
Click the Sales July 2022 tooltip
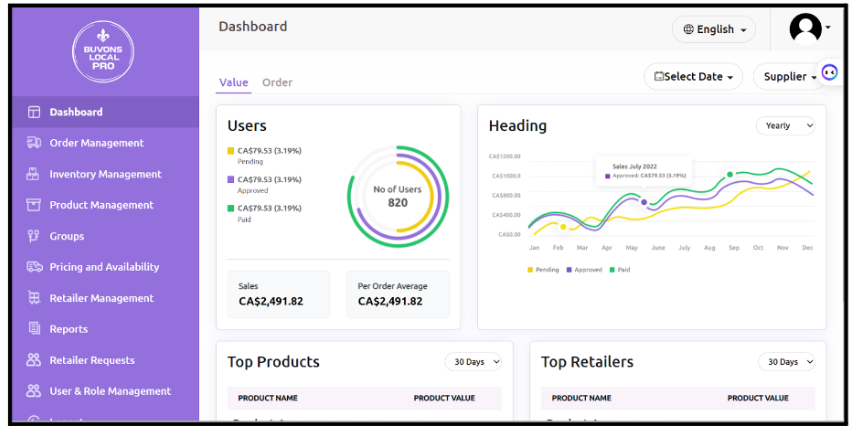644,171
